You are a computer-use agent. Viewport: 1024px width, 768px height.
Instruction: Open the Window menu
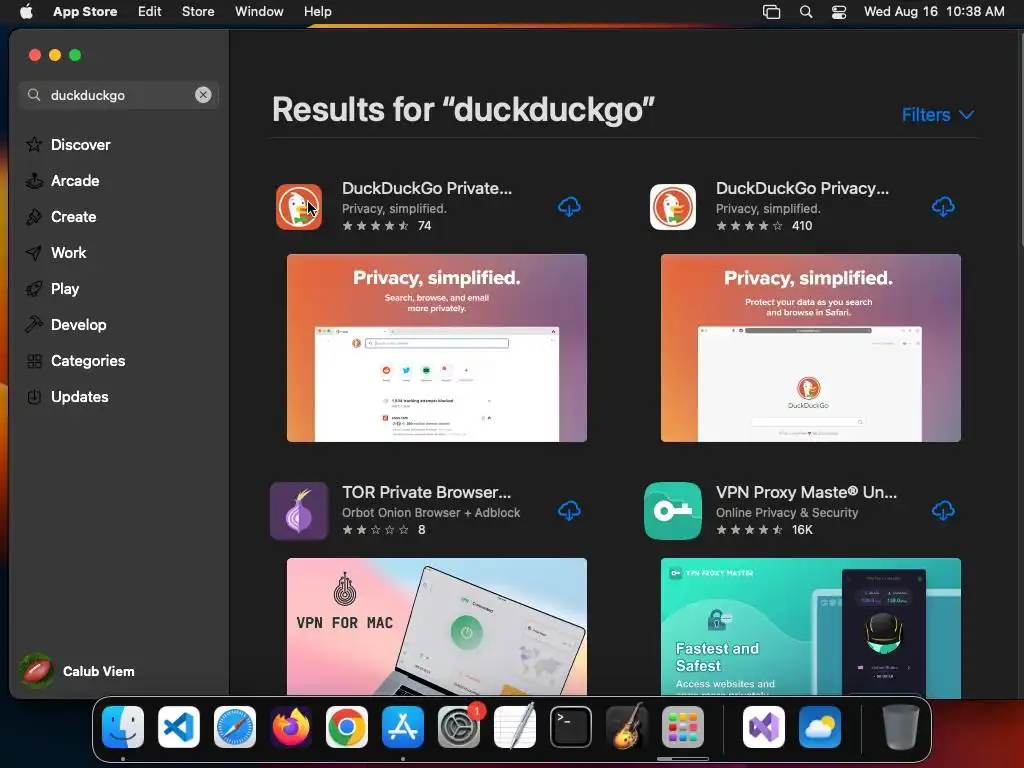pos(259,12)
